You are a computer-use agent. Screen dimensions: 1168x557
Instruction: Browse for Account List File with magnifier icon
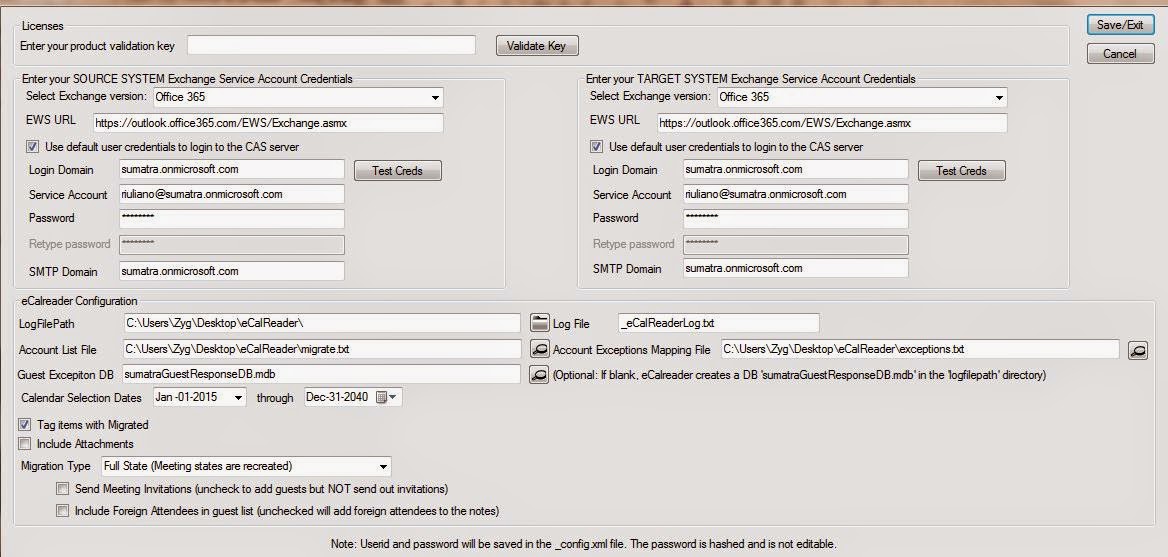click(x=539, y=348)
